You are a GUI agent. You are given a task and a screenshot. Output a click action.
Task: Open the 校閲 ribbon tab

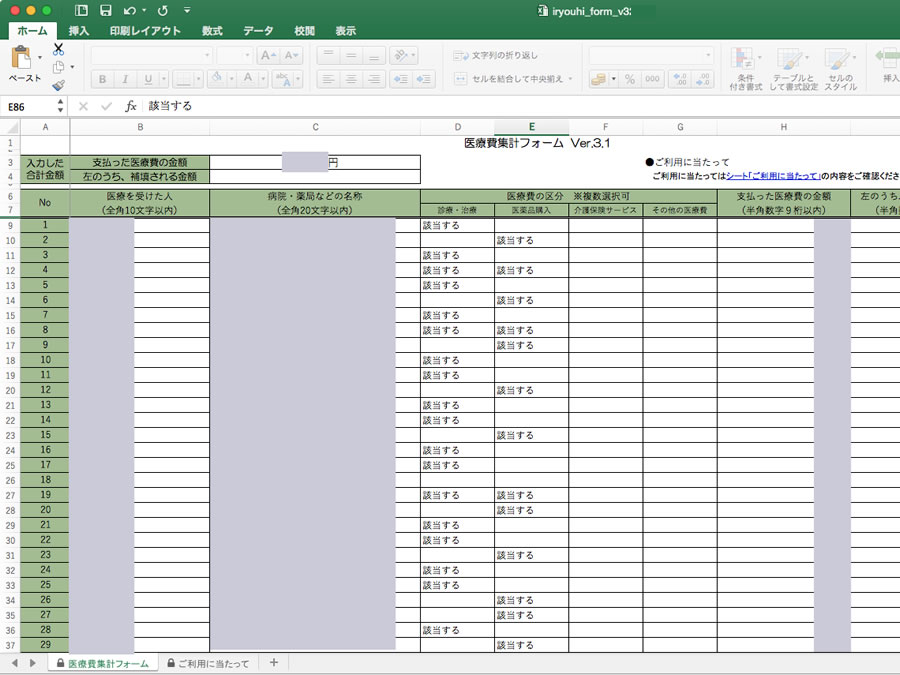click(x=304, y=31)
